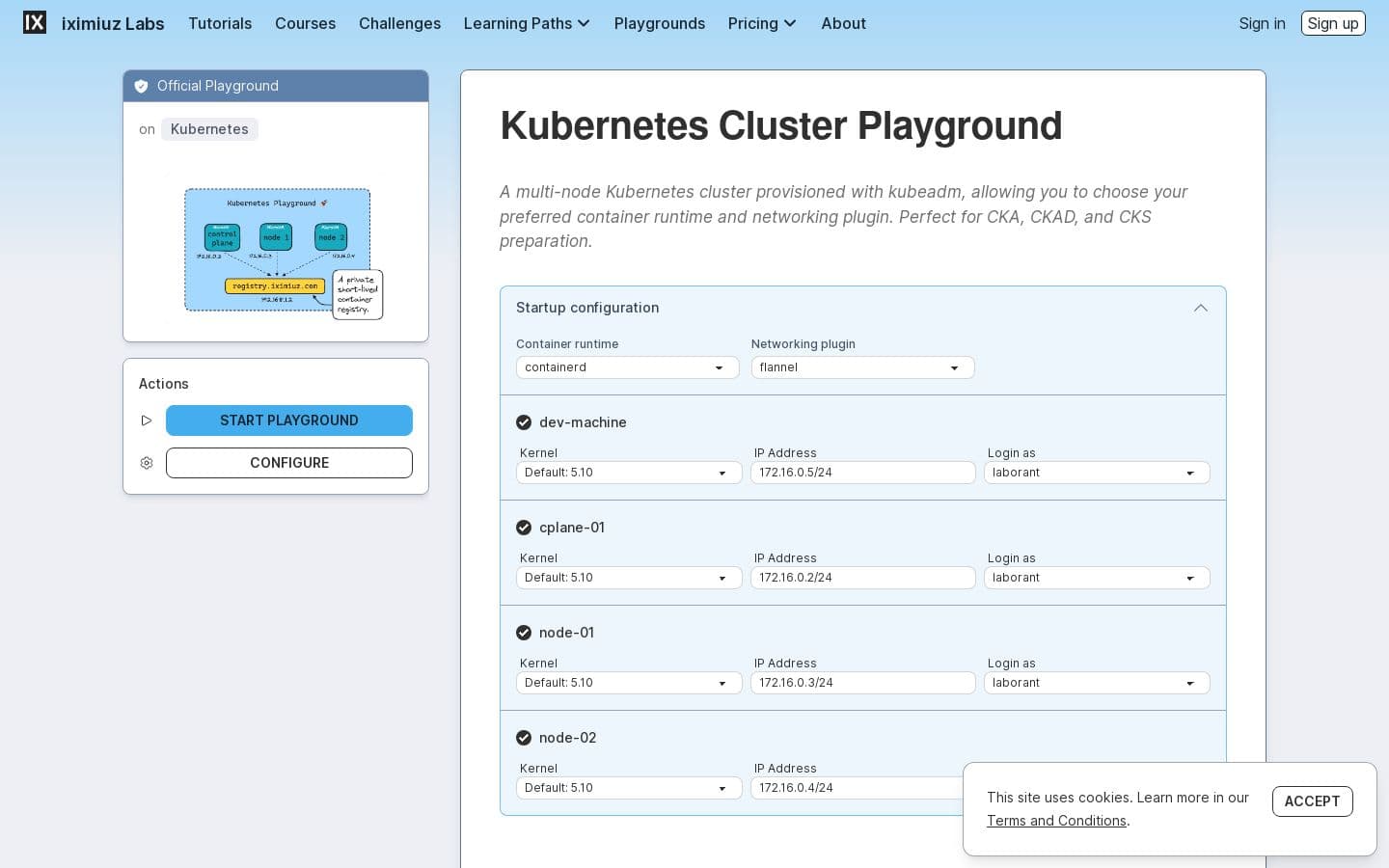The image size is (1389, 868).
Task: Click the node-01 IP Address field
Action: click(x=863, y=683)
